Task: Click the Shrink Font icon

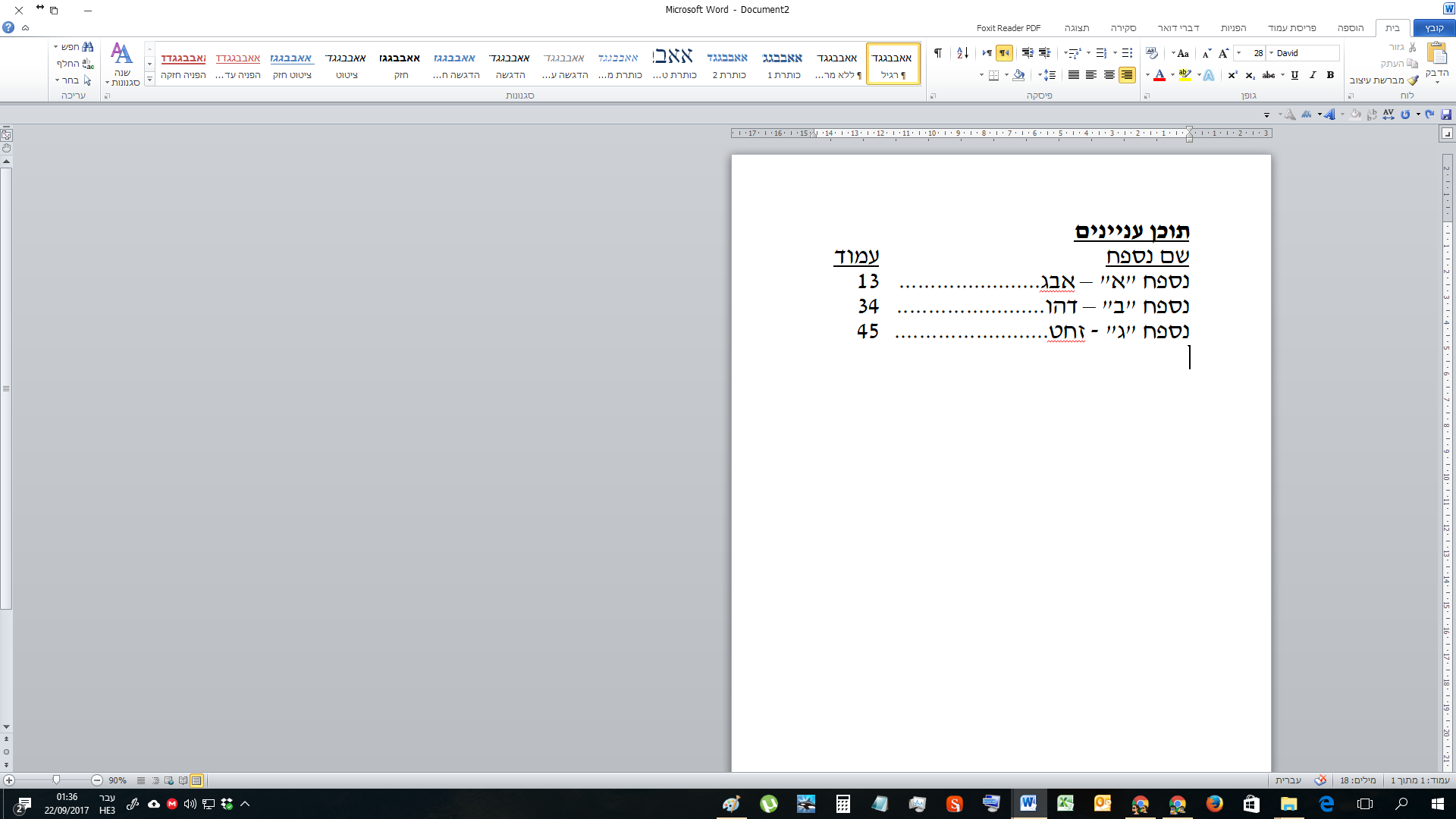Action: click(x=1207, y=53)
